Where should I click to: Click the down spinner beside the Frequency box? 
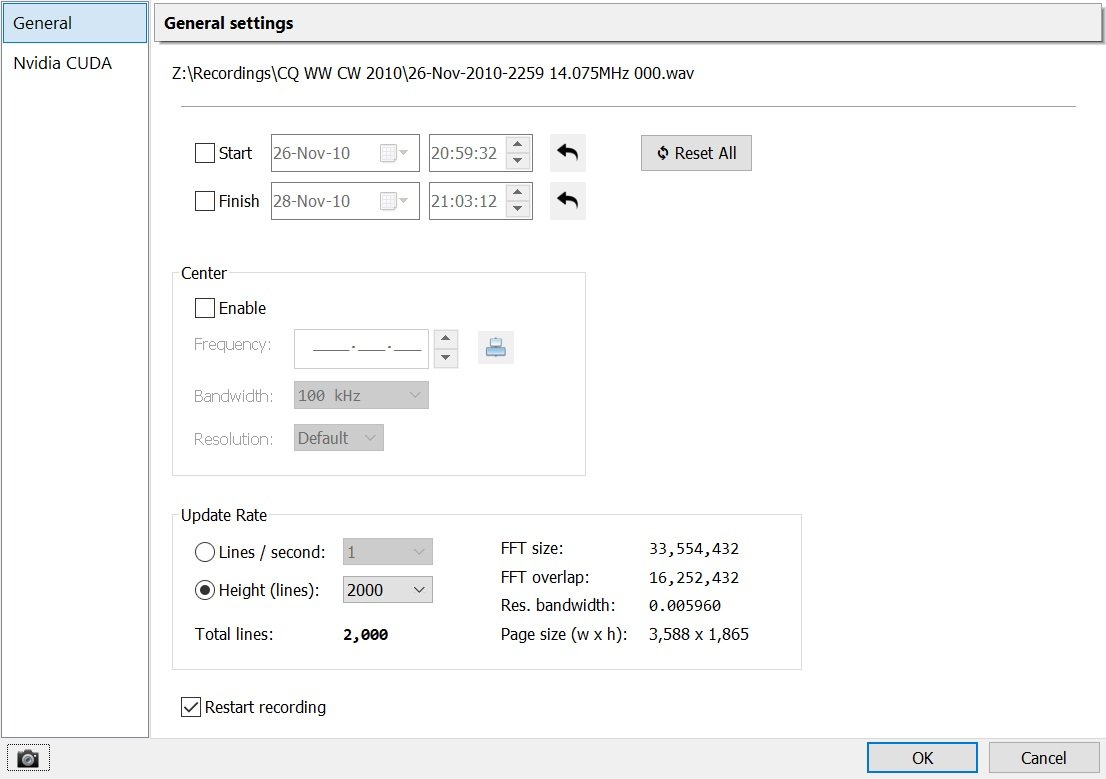click(445, 356)
